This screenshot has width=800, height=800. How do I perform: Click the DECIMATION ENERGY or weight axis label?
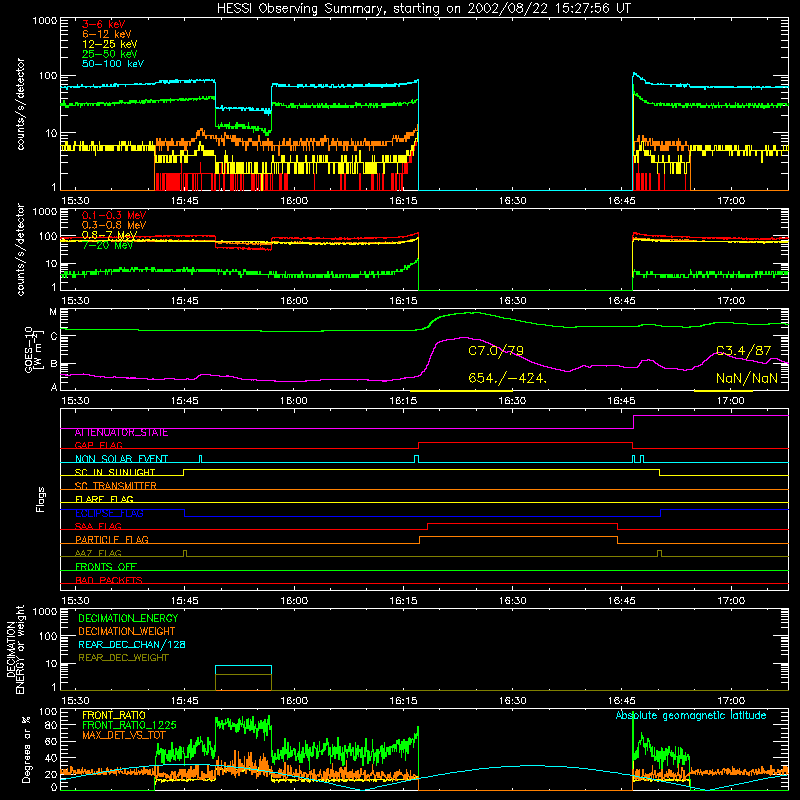point(15,650)
